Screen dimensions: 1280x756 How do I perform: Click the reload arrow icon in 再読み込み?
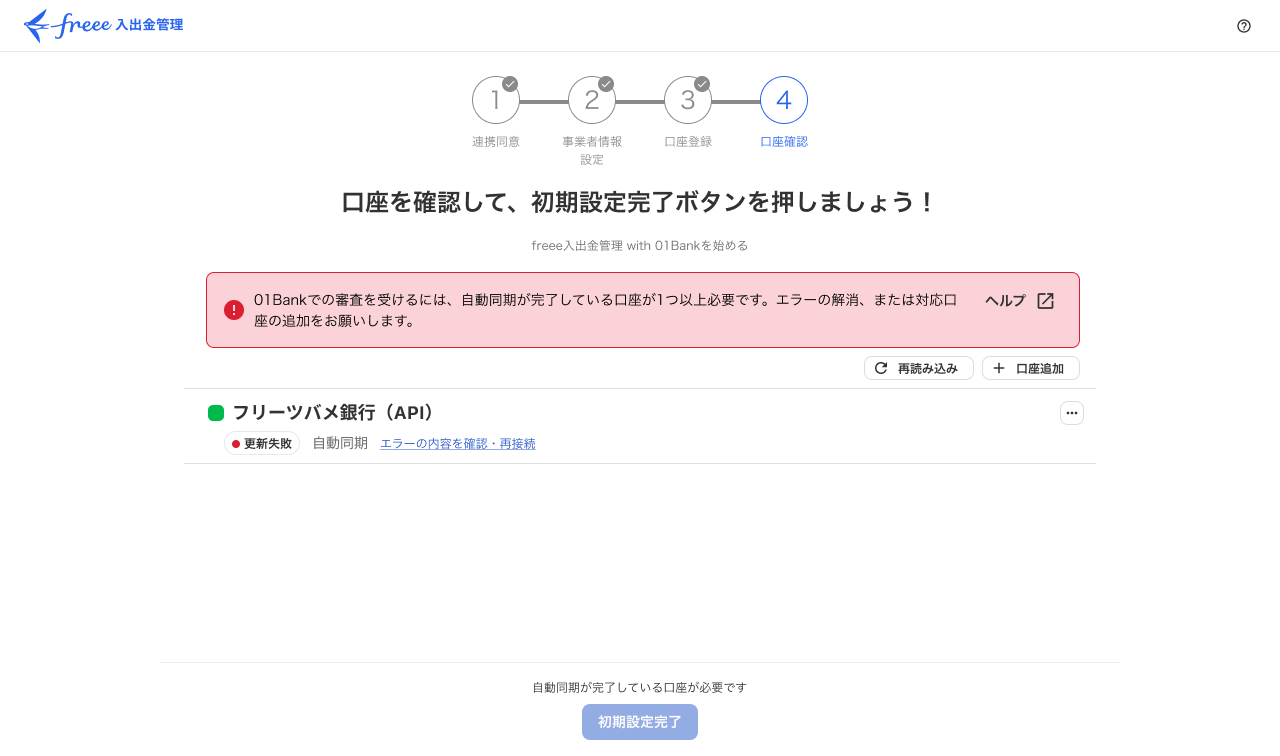point(881,368)
